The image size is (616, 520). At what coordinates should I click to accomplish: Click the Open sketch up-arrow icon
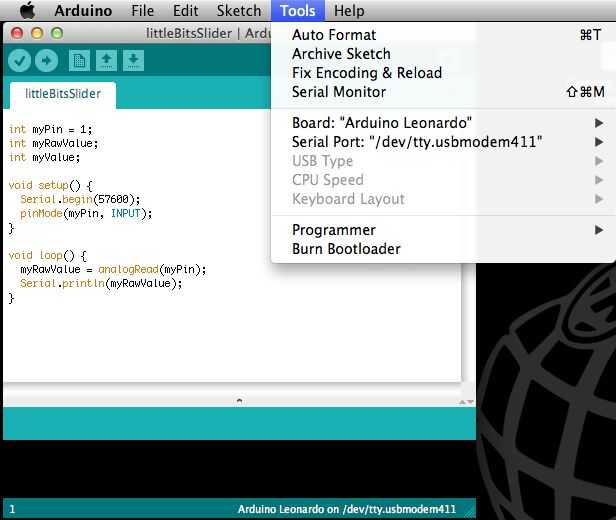[106, 60]
